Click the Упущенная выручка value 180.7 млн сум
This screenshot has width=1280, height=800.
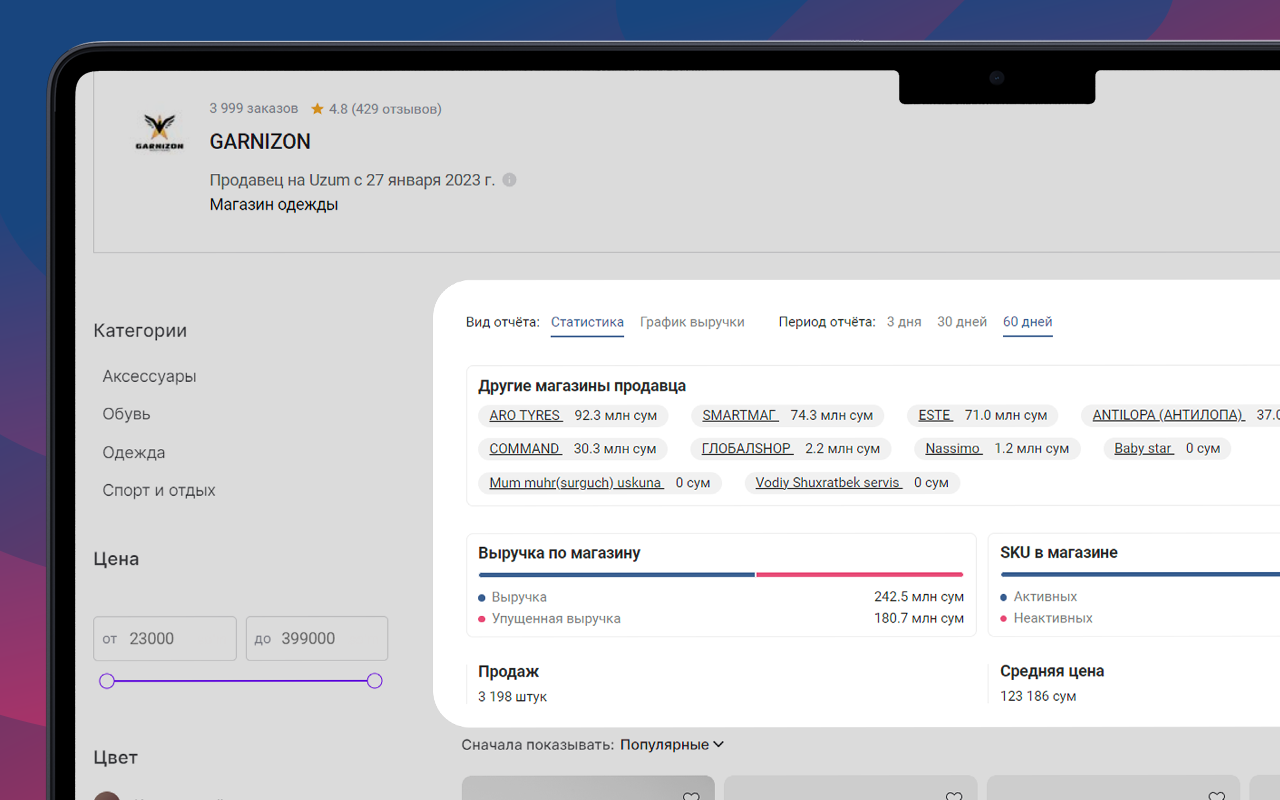[919, 618]
